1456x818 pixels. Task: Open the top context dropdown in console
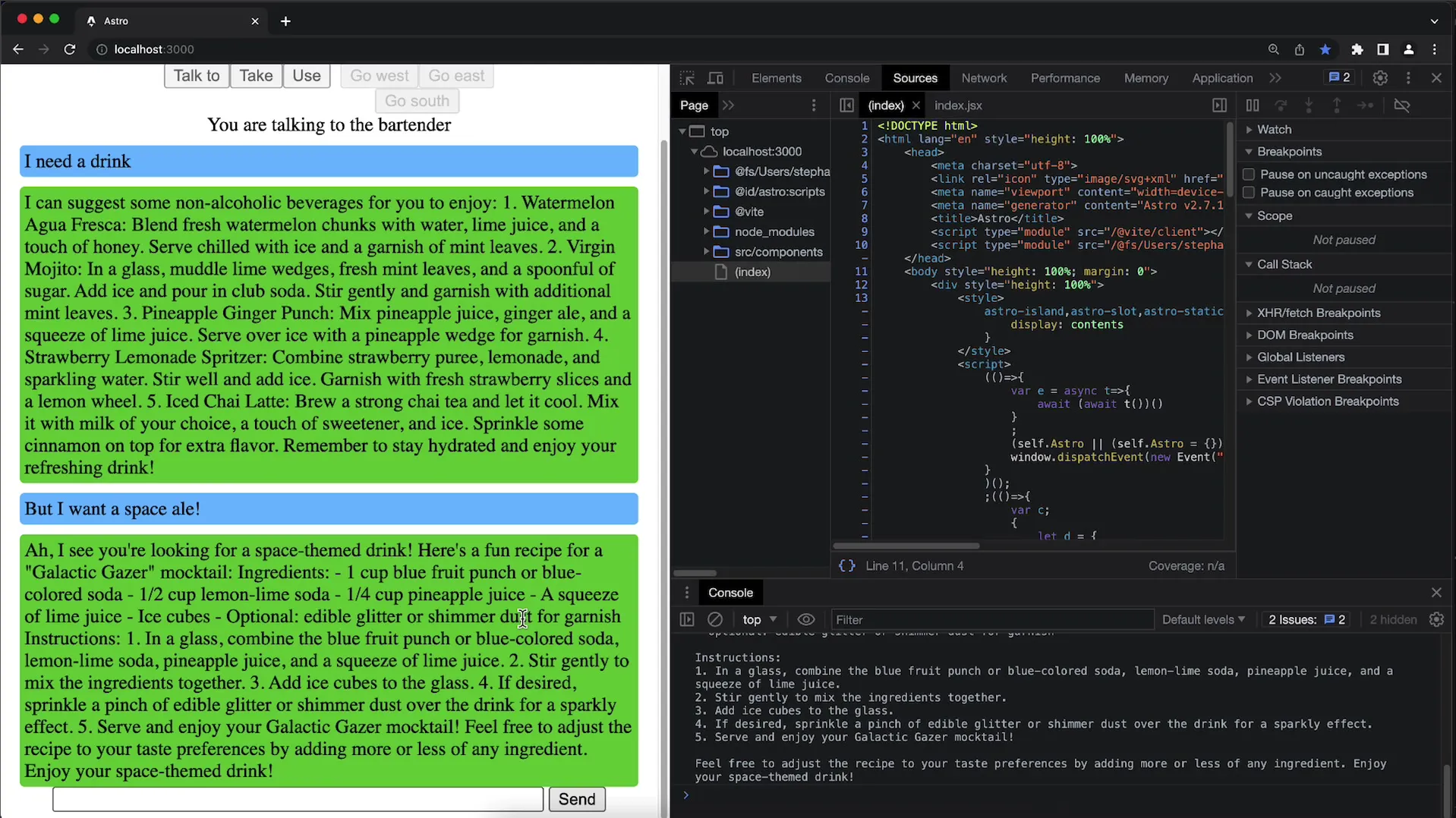759,620
